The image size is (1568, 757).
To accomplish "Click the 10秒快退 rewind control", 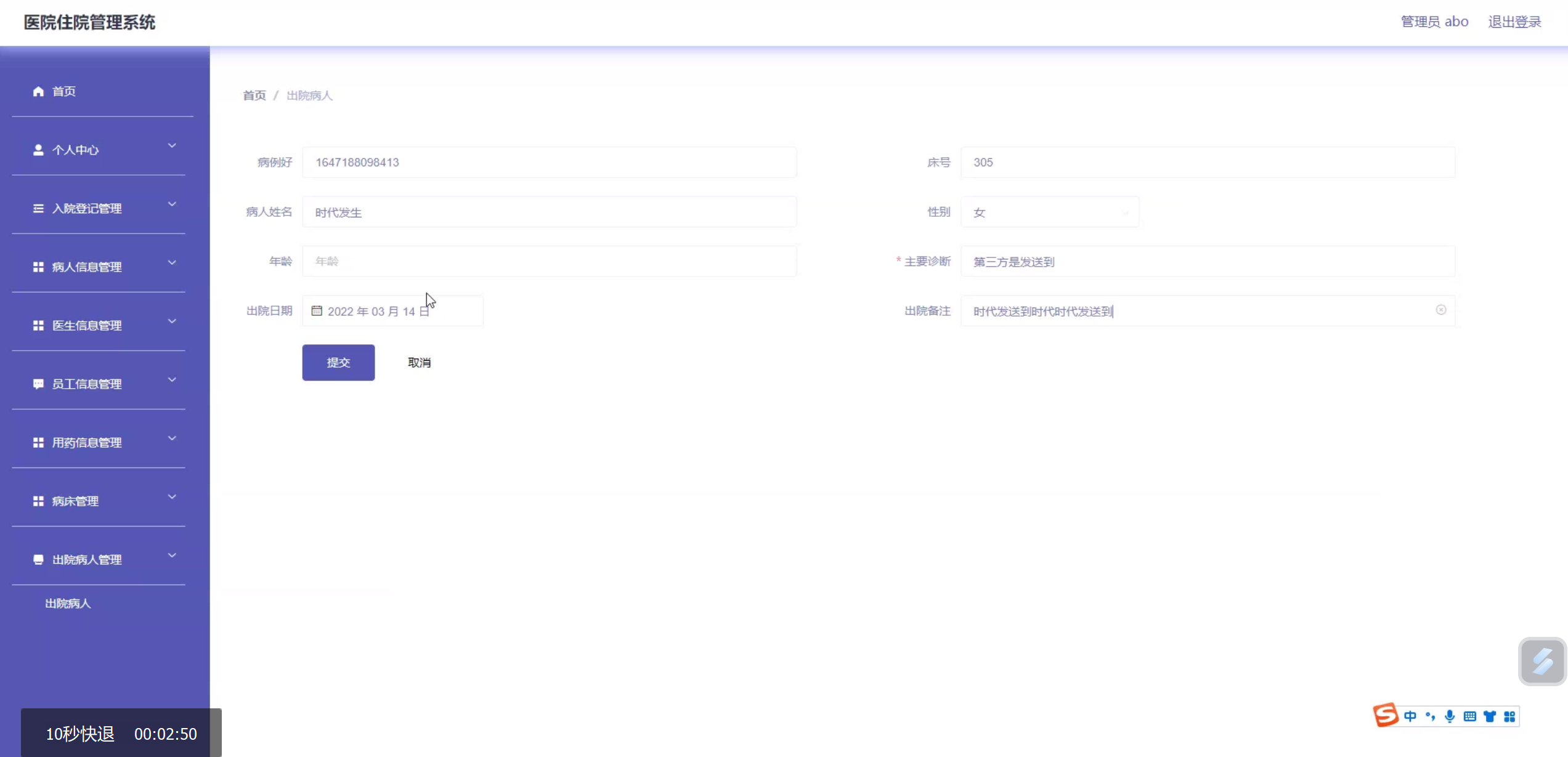I will (x=80, y=734).
